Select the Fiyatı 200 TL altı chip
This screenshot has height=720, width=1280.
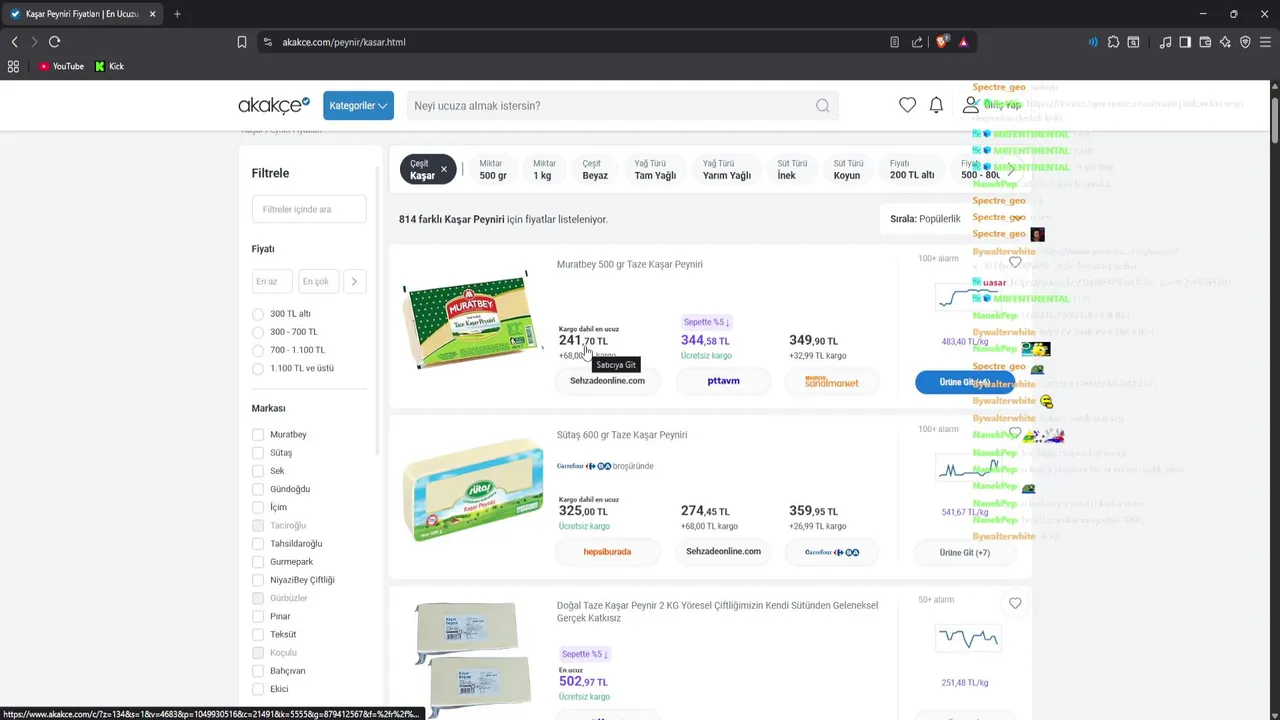(911, 169)
